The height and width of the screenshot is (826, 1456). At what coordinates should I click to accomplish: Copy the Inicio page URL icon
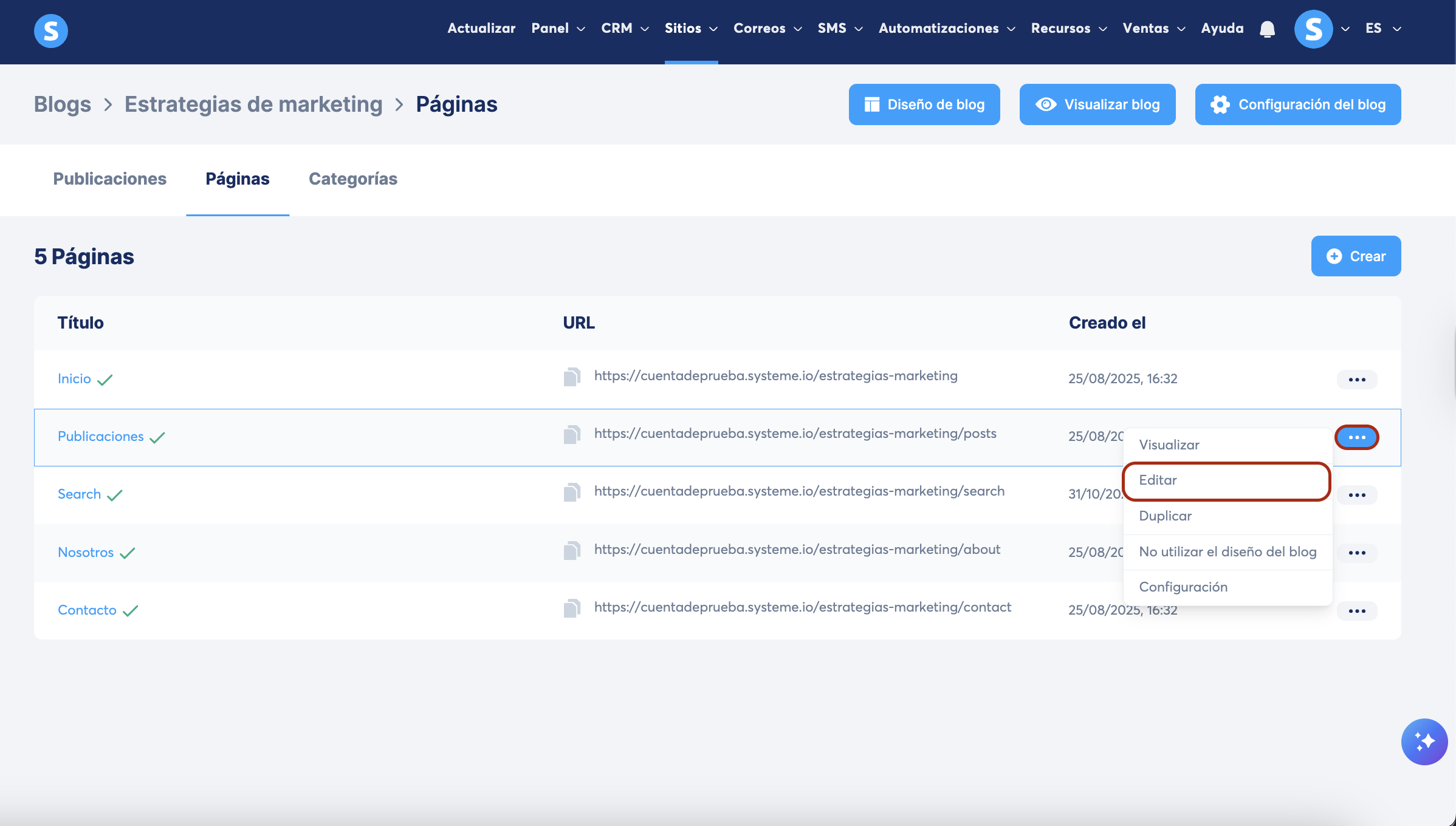tap(572, 377)
